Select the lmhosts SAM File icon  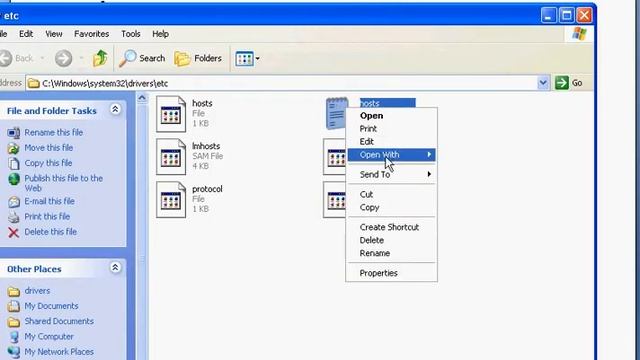(171, 157)
